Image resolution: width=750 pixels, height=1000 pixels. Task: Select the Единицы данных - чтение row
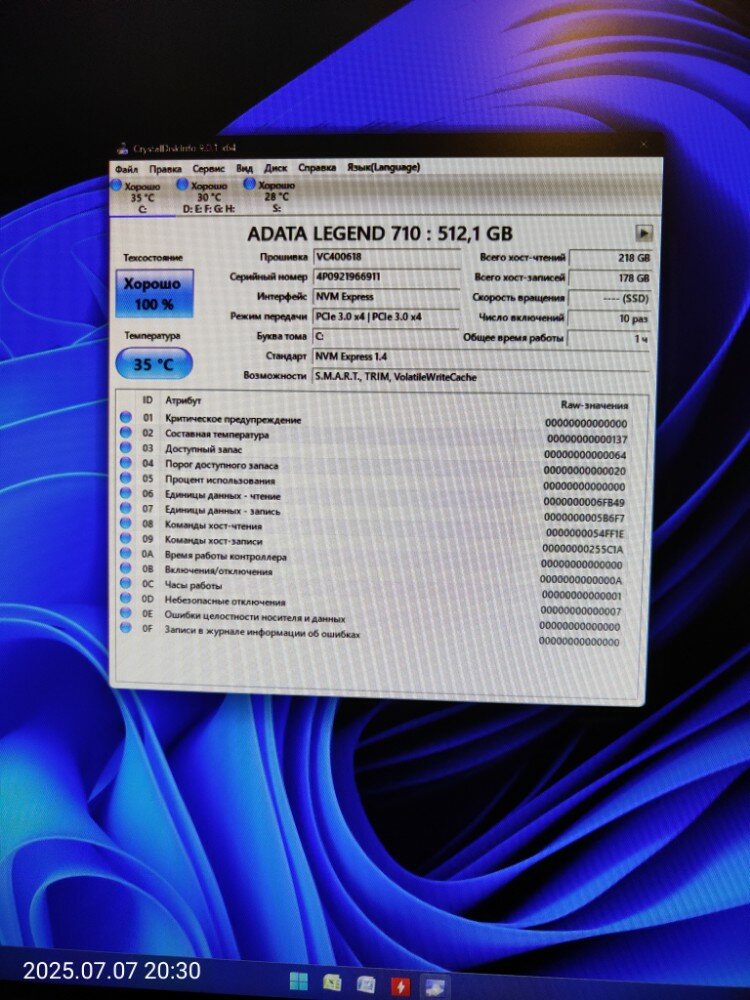point(383,497)
